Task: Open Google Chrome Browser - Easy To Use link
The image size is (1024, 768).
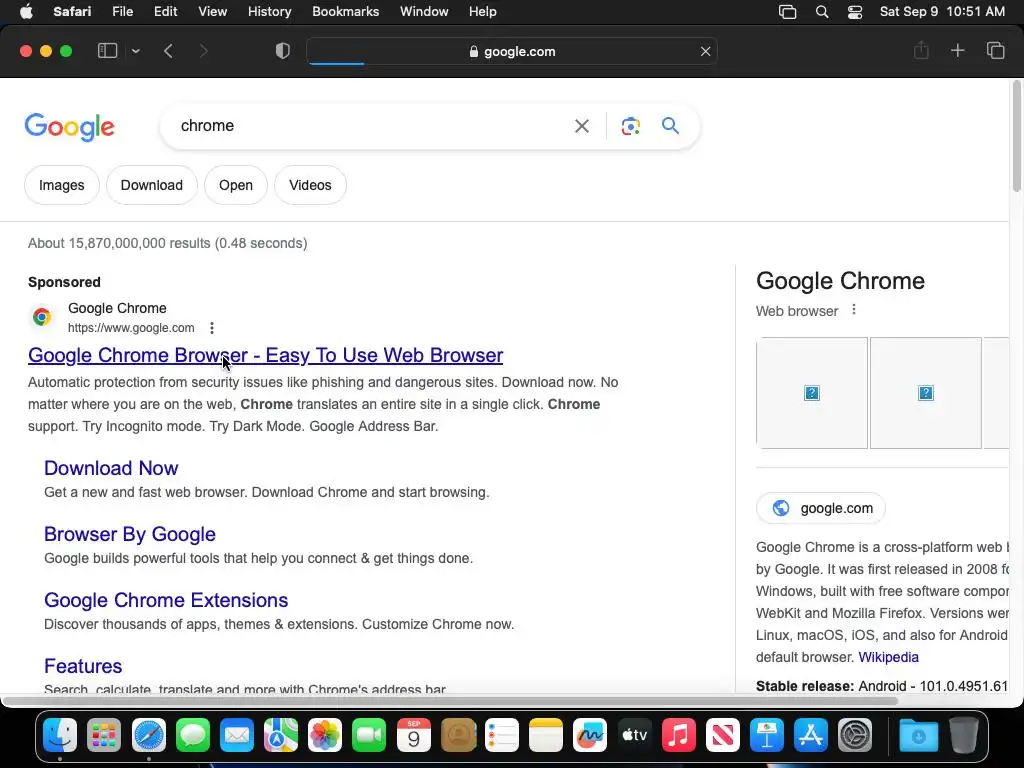Action: point(265,355)
